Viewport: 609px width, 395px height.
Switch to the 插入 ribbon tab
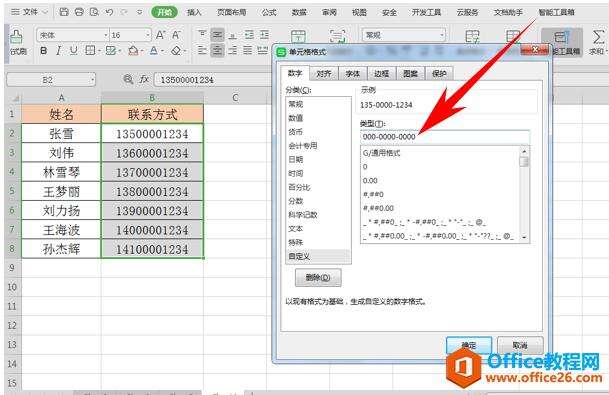pos(194,12)
